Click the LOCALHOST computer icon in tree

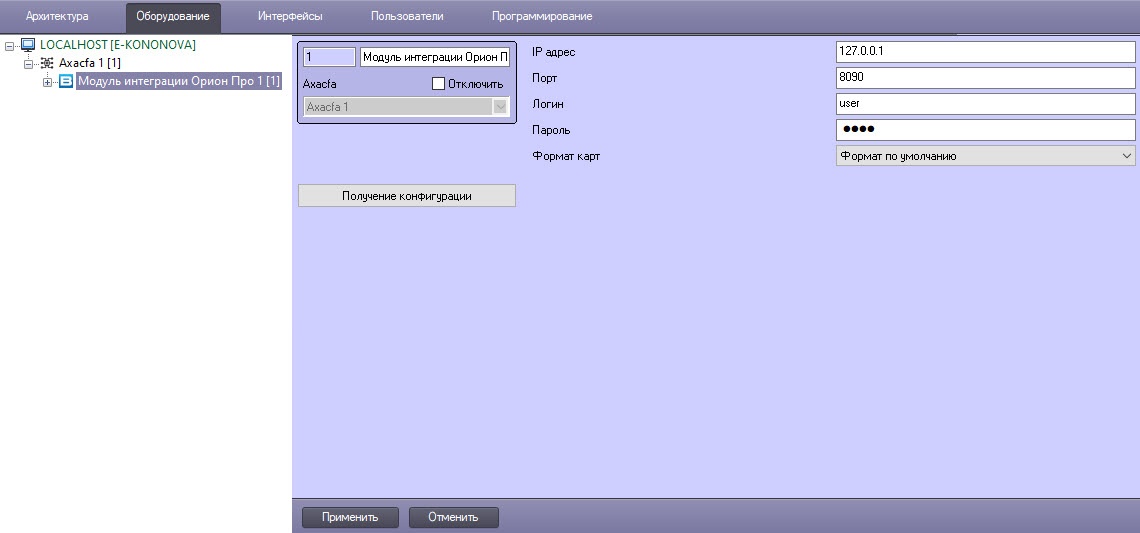point(28,45)
